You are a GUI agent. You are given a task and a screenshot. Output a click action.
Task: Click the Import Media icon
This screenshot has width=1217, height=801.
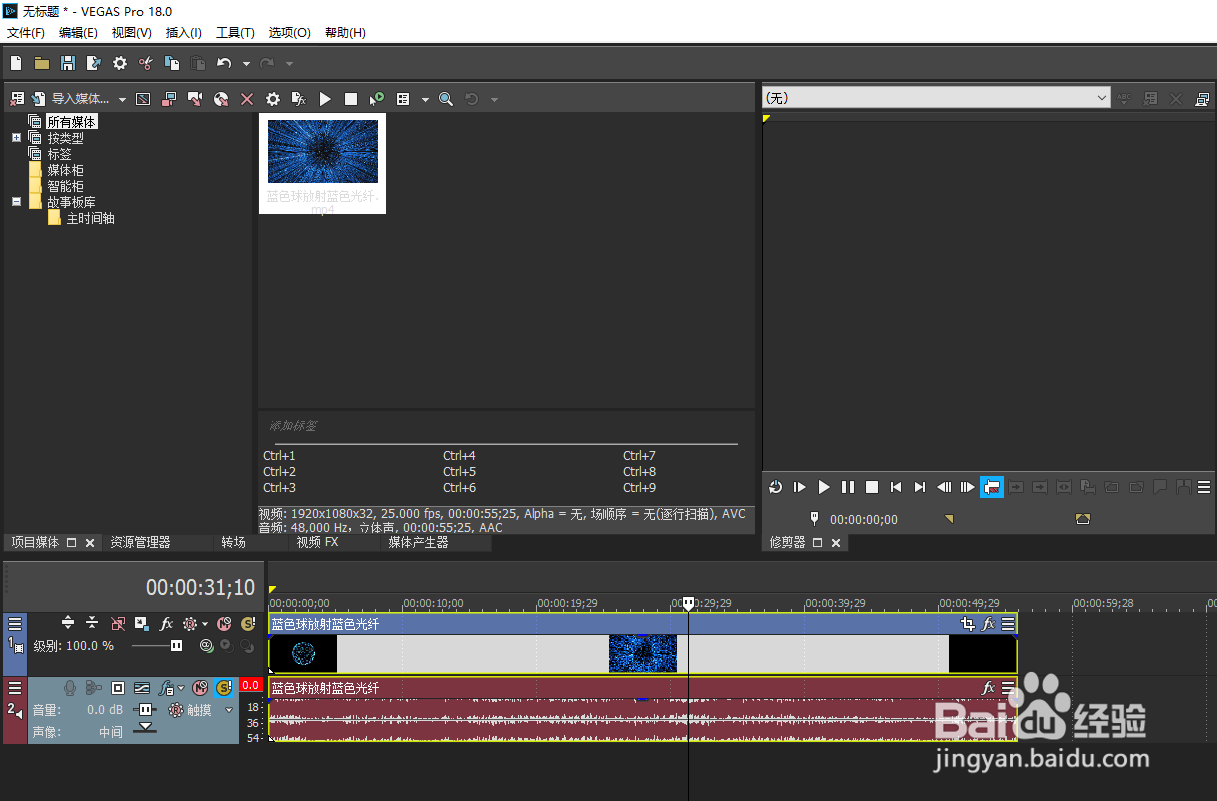(x=39, y=99)
